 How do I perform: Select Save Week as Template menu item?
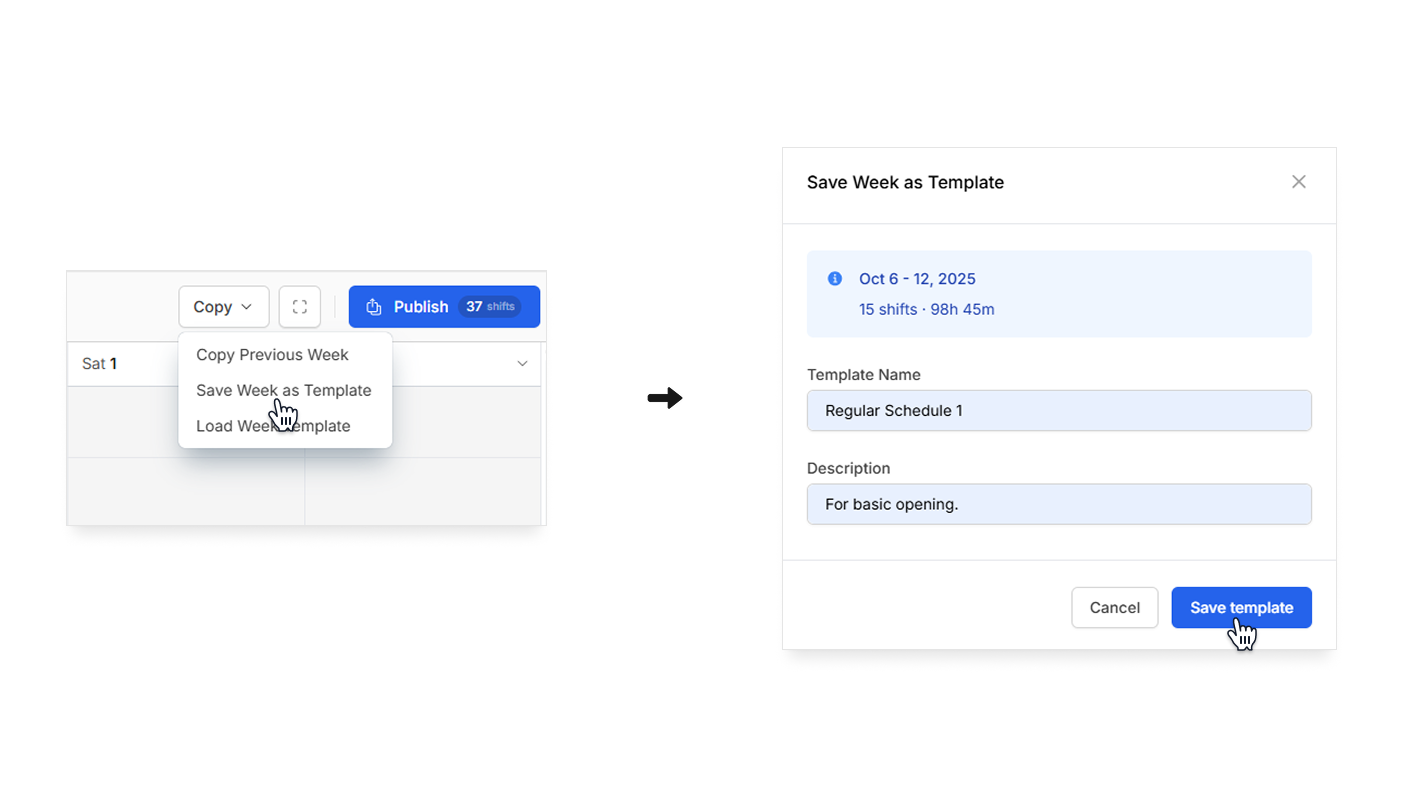283,390
